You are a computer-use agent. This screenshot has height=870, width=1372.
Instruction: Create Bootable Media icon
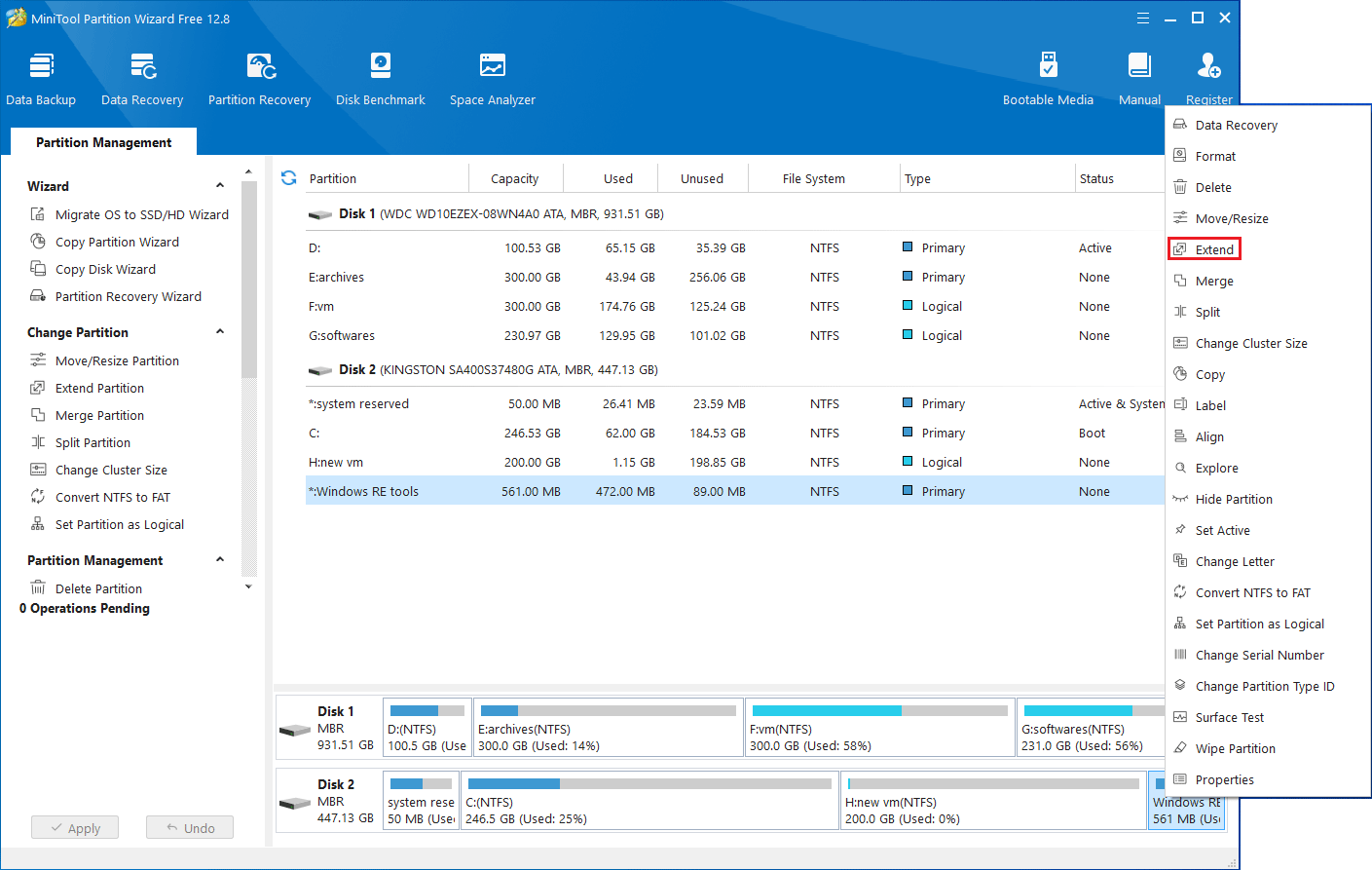point(1048,66)
